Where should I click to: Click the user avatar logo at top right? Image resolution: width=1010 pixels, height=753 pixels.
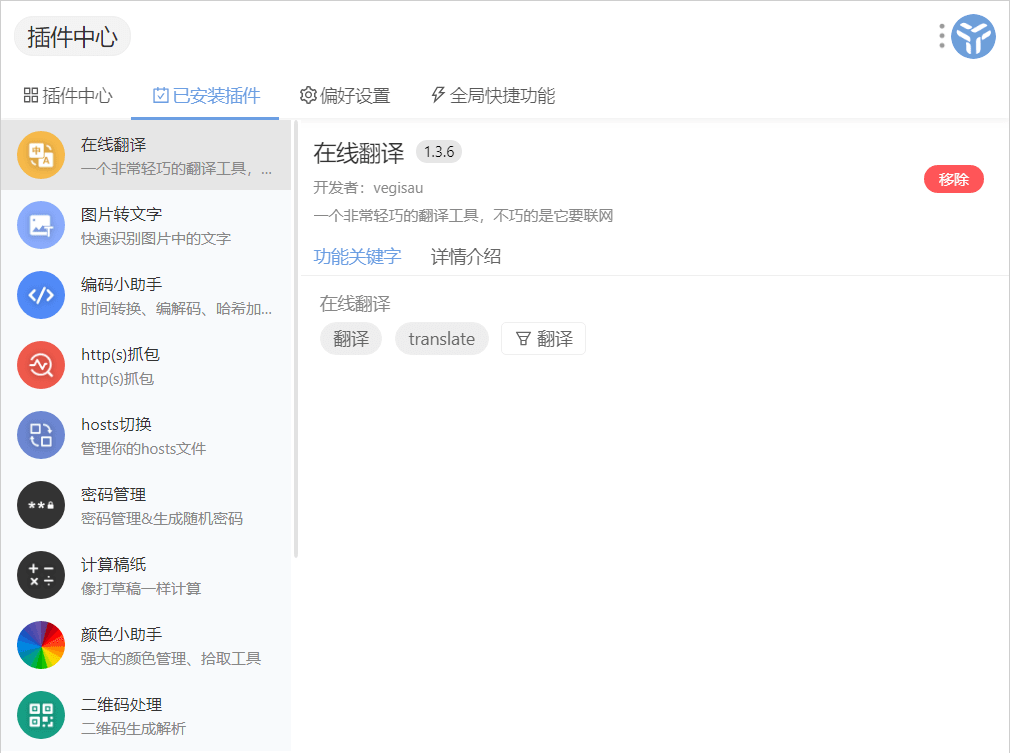(972, 37)
